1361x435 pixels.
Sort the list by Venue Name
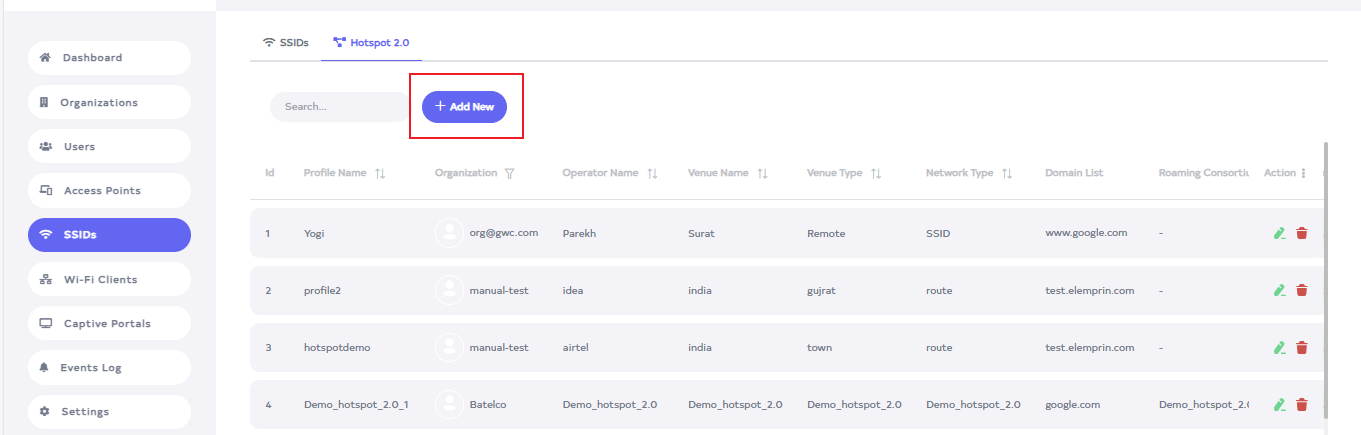click(762, 173)
